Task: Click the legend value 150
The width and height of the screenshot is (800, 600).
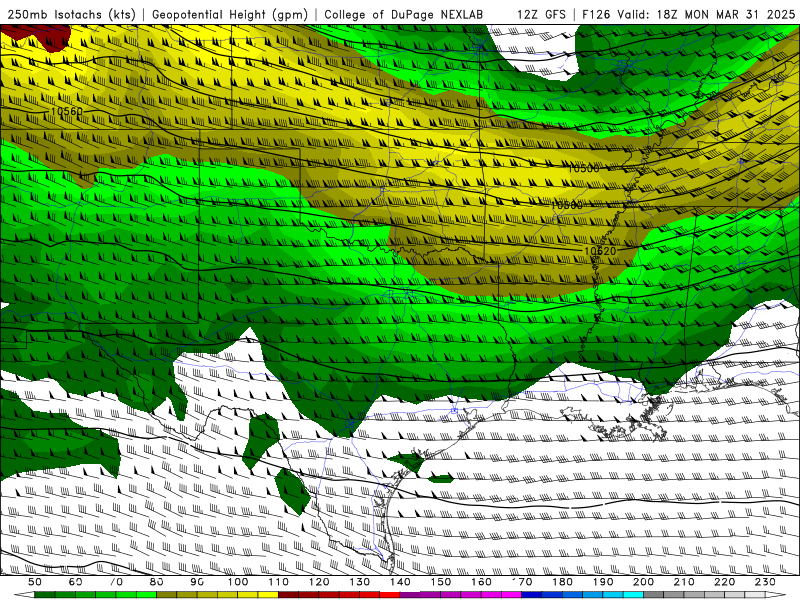Action: click(x=440, y=582)
